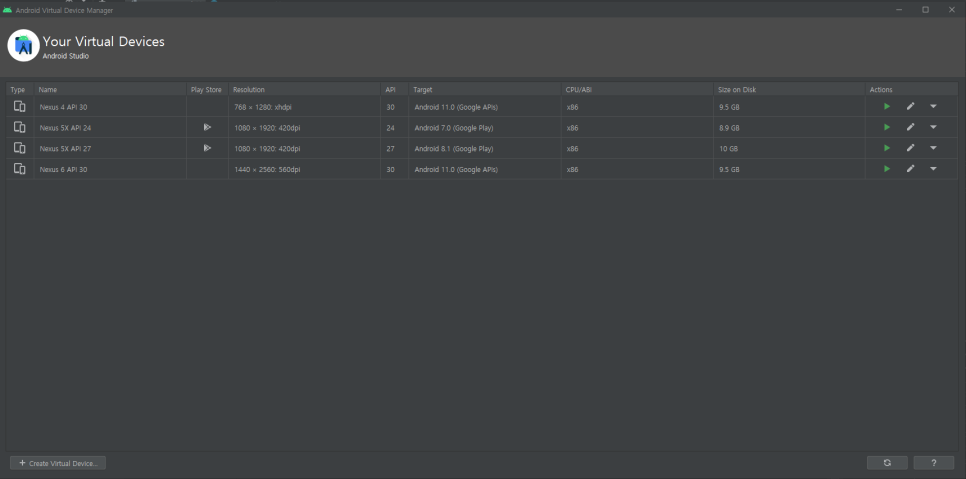Click the Android icon in the title bar
The image size is (966, 479).
[x=7, y=10]
